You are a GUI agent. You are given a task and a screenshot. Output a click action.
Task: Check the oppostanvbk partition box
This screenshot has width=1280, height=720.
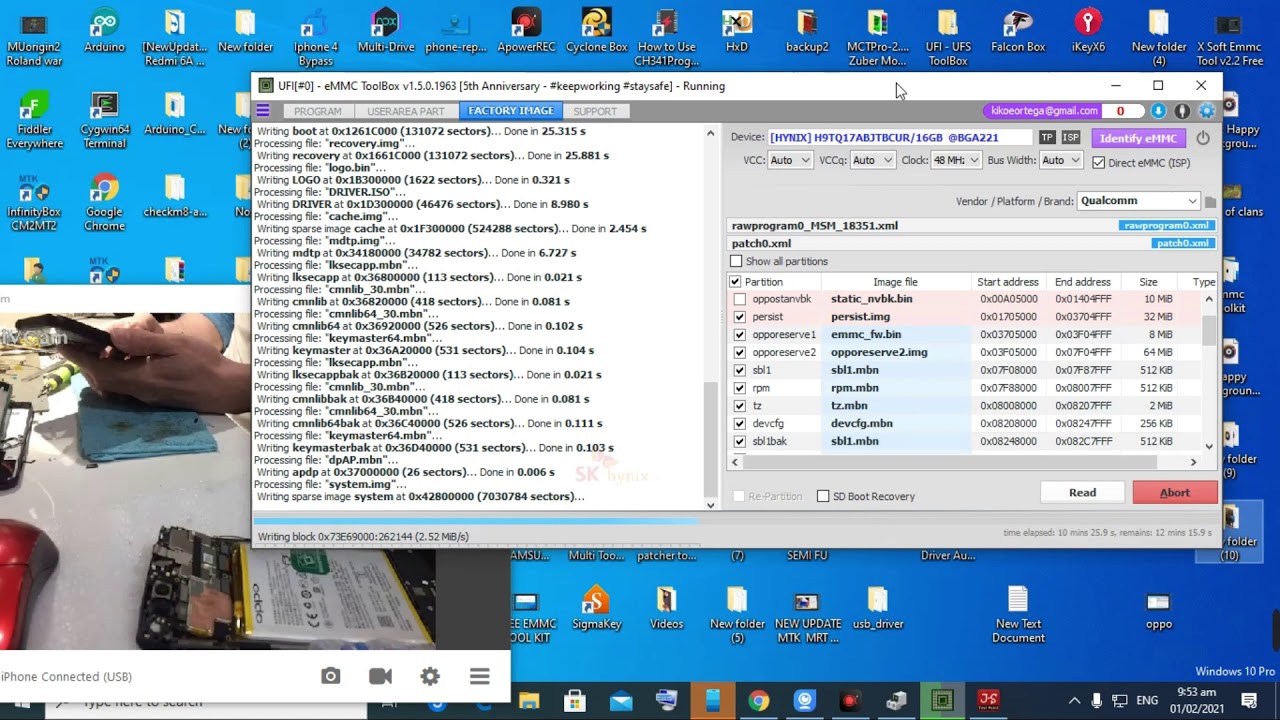pos(739,299)
